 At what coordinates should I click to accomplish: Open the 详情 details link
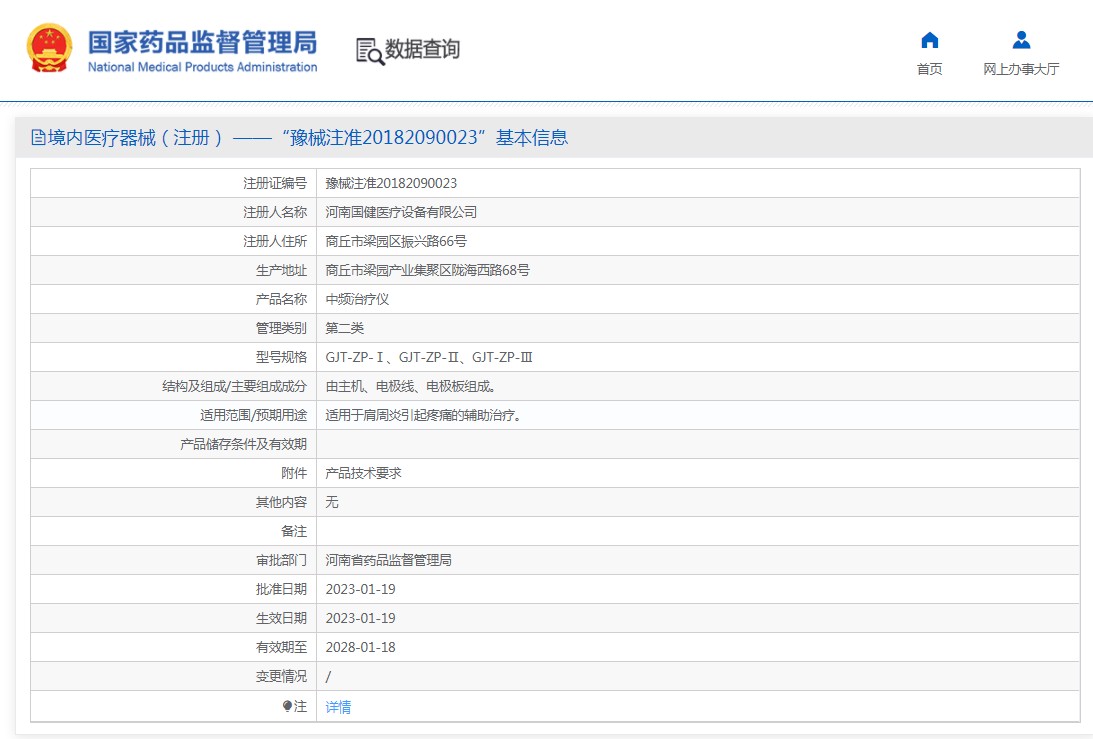point(338,707)
